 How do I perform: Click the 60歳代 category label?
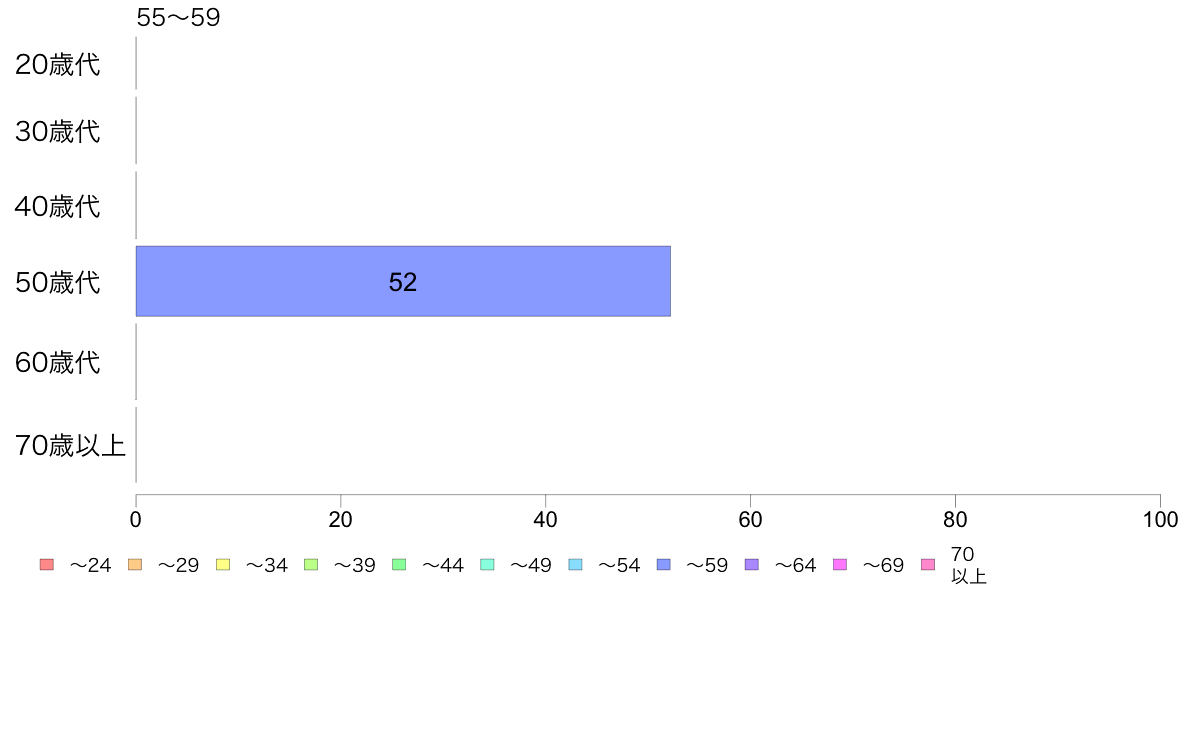[x=58, y=362]
